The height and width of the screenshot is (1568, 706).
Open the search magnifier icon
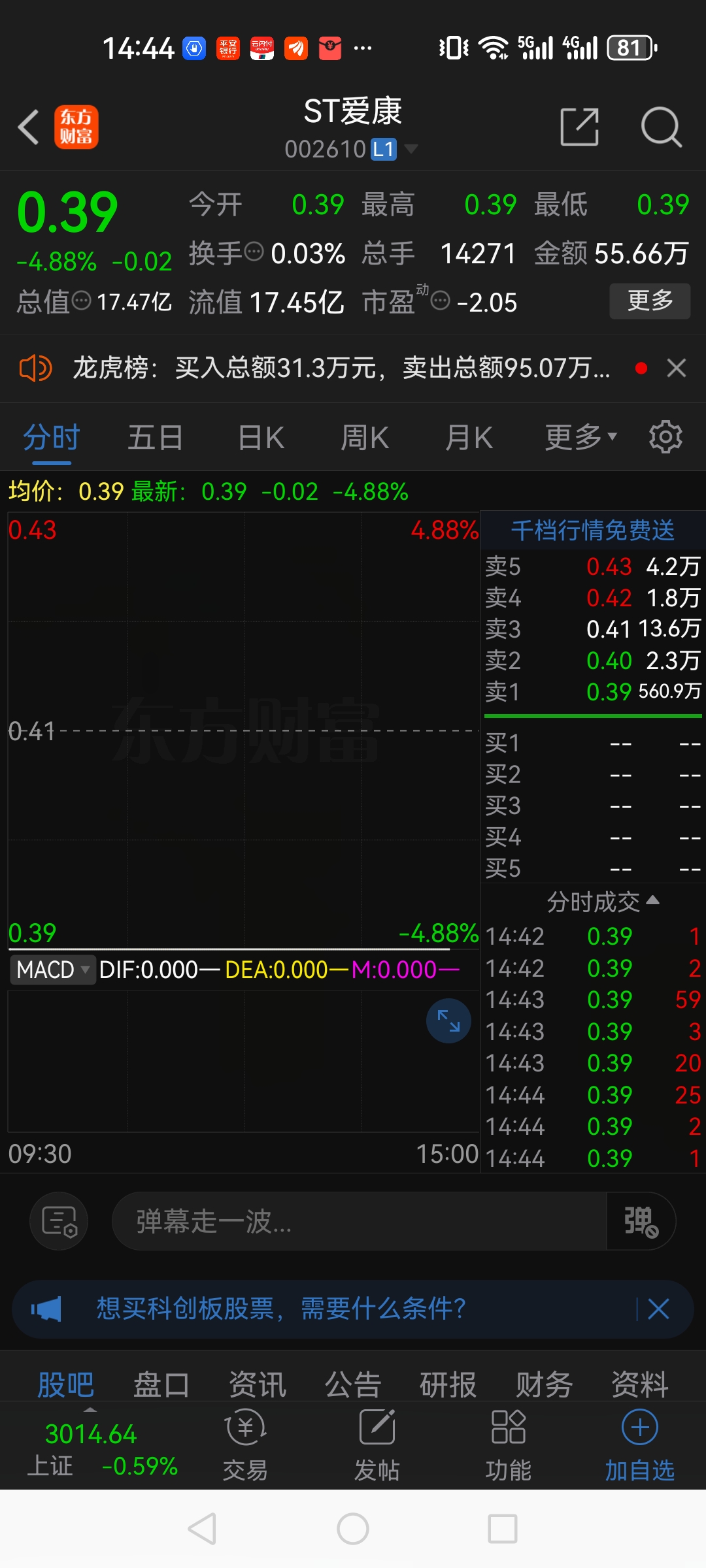coord(662,127)
